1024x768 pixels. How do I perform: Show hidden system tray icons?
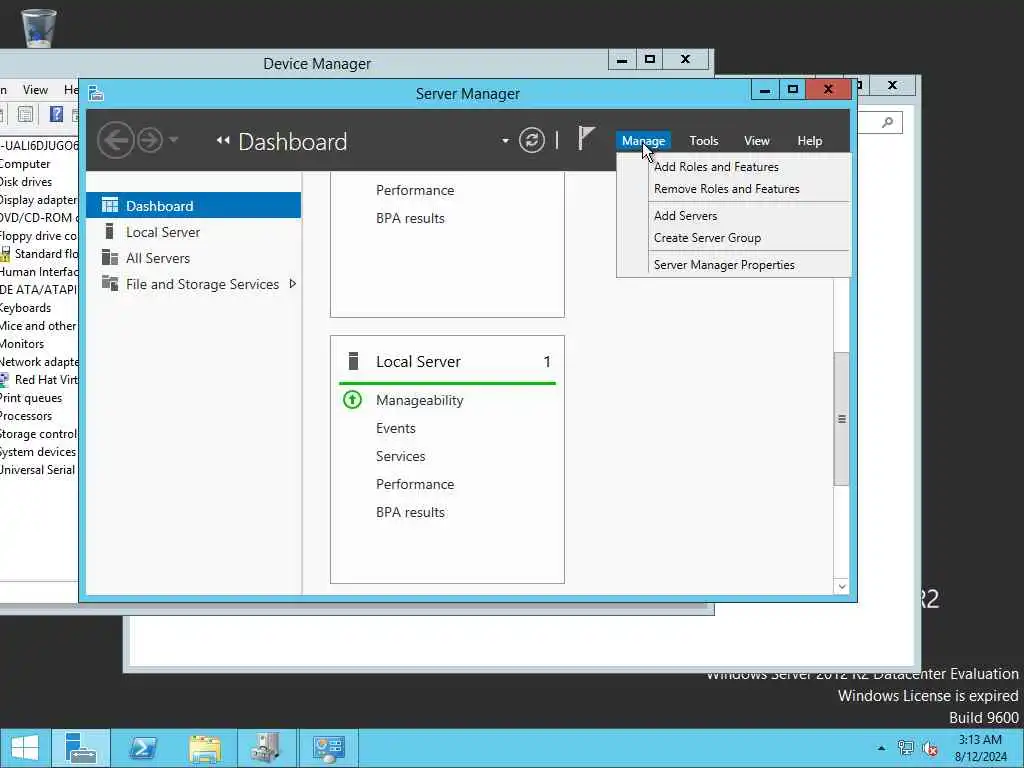coord(881,748)
